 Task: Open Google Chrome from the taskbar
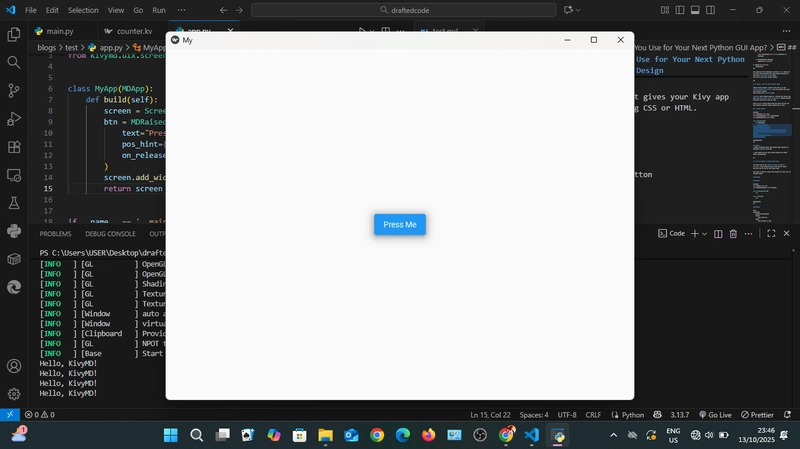coord(377,435)
